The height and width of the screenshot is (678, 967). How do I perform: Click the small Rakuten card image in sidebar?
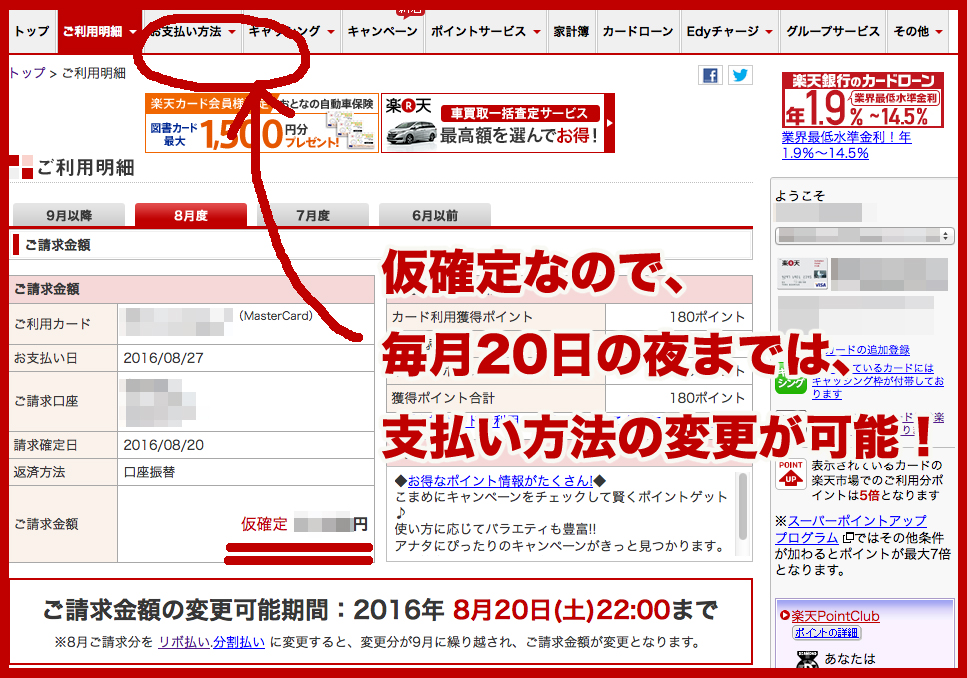point(802,275)
